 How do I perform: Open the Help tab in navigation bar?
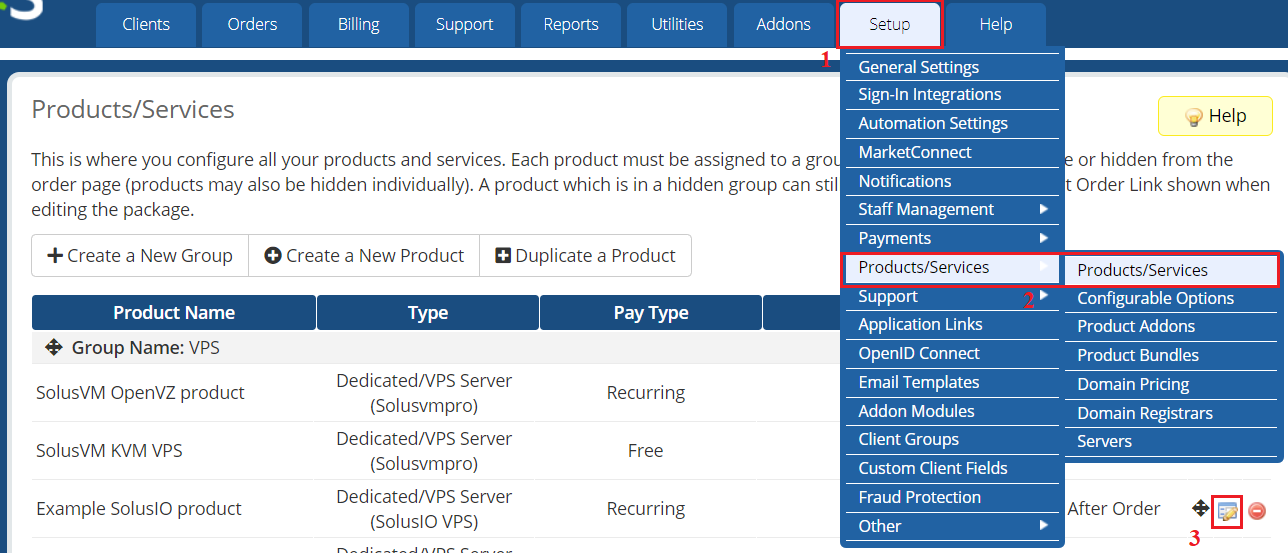point(996,24)
